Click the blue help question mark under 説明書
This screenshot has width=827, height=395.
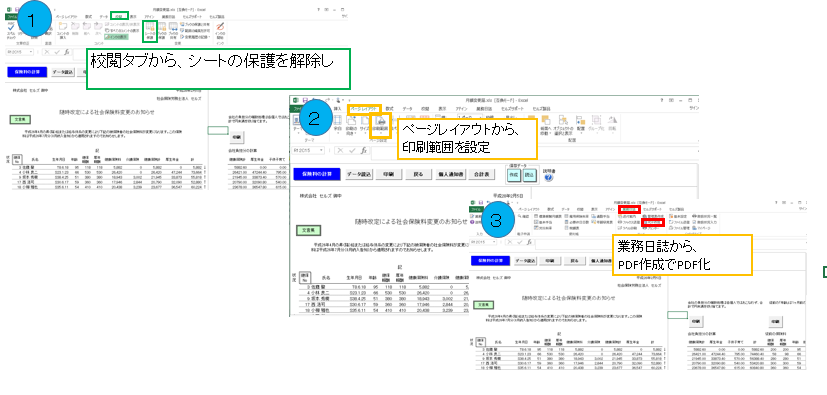click(549, 178)
